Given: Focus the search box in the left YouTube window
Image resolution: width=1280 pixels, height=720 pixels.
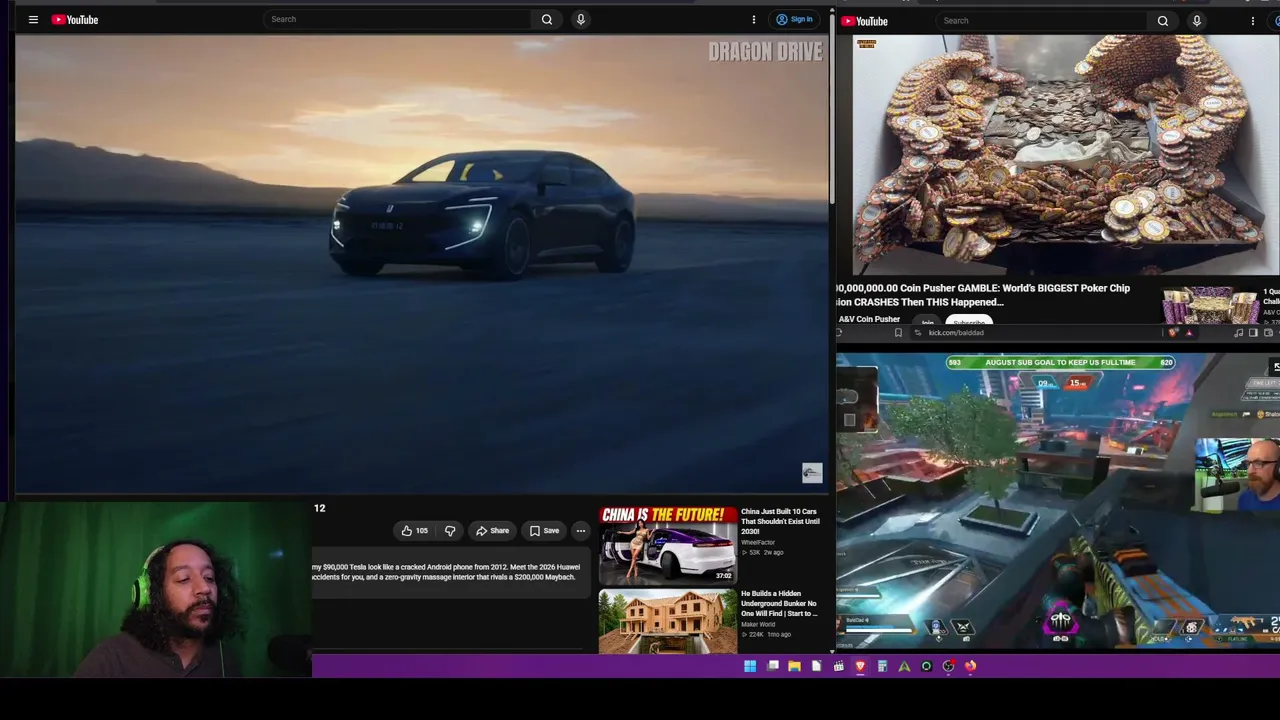Looking at the screenshot, I should (x=397, y=19).
